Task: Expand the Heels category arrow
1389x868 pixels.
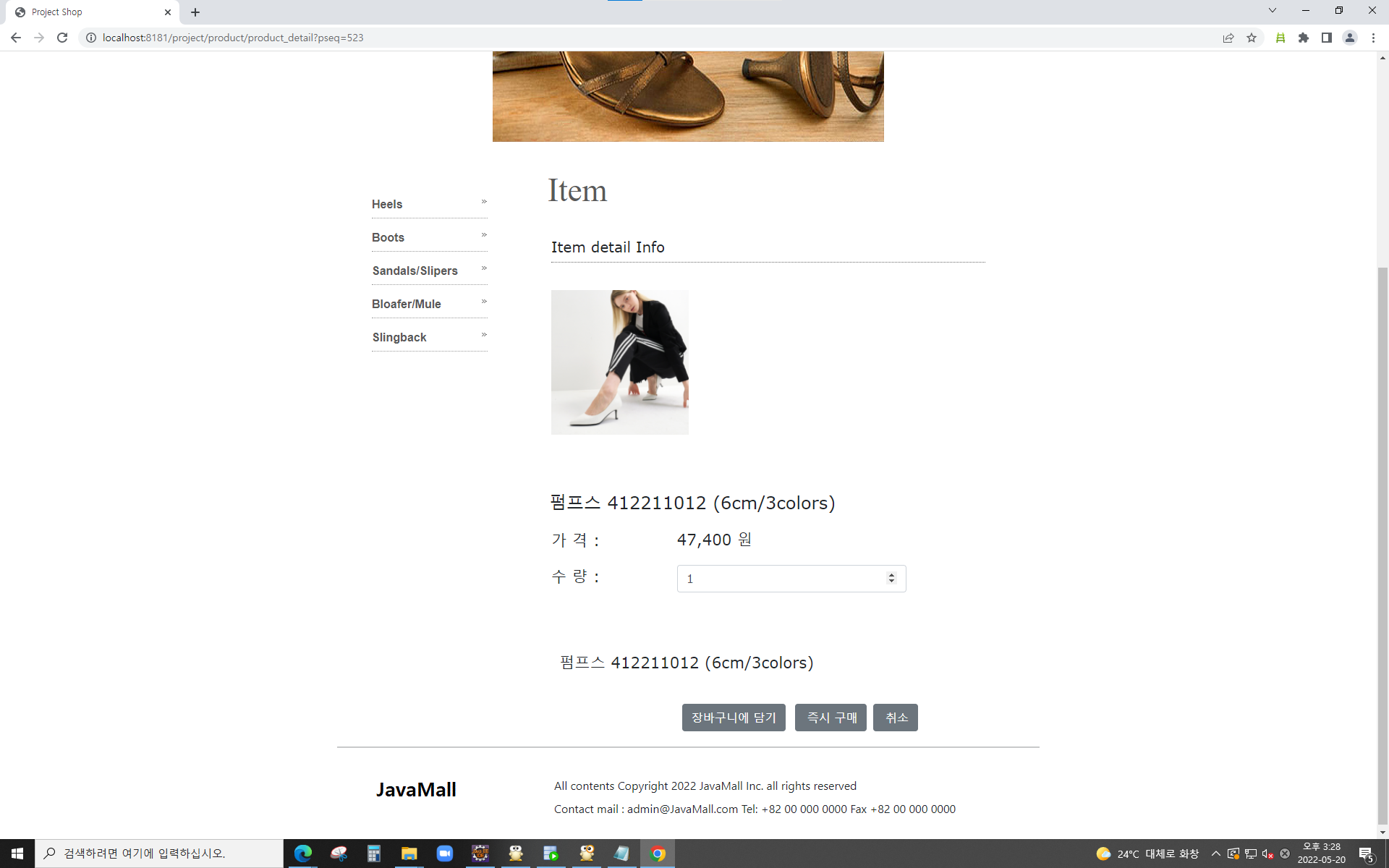Action: [x=483, y=202]
